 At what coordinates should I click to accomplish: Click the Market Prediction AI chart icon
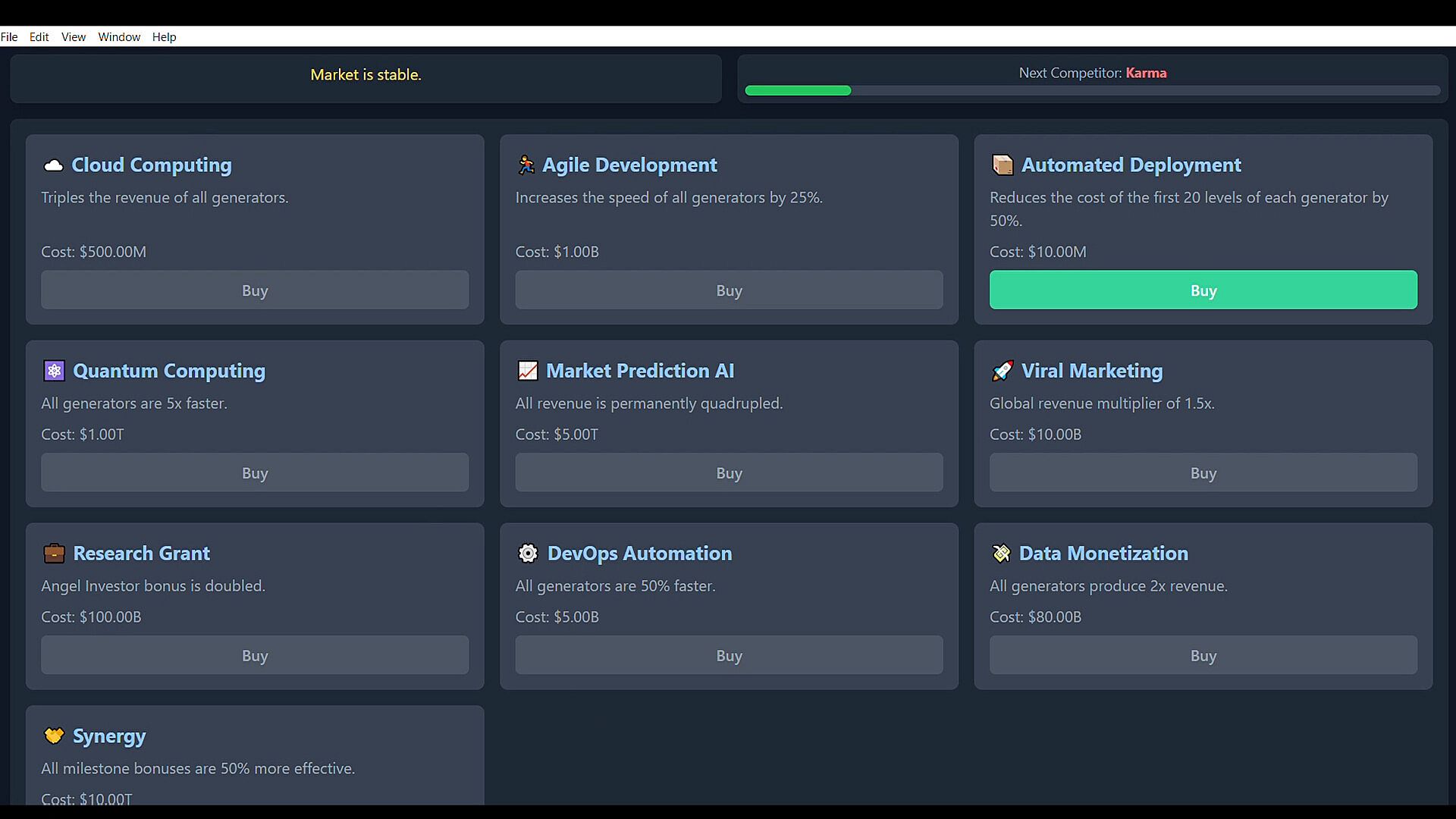pyautogui.click(x=527, y=371)
